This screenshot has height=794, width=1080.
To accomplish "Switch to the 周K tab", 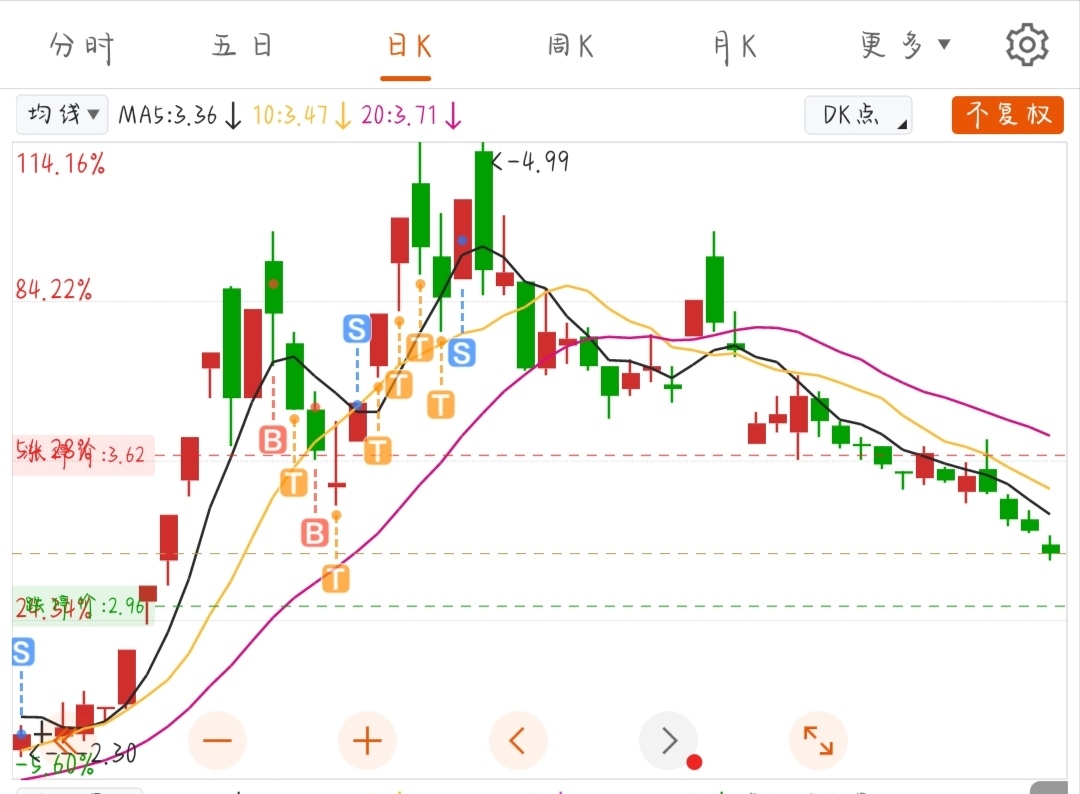I will coord(570,46).
